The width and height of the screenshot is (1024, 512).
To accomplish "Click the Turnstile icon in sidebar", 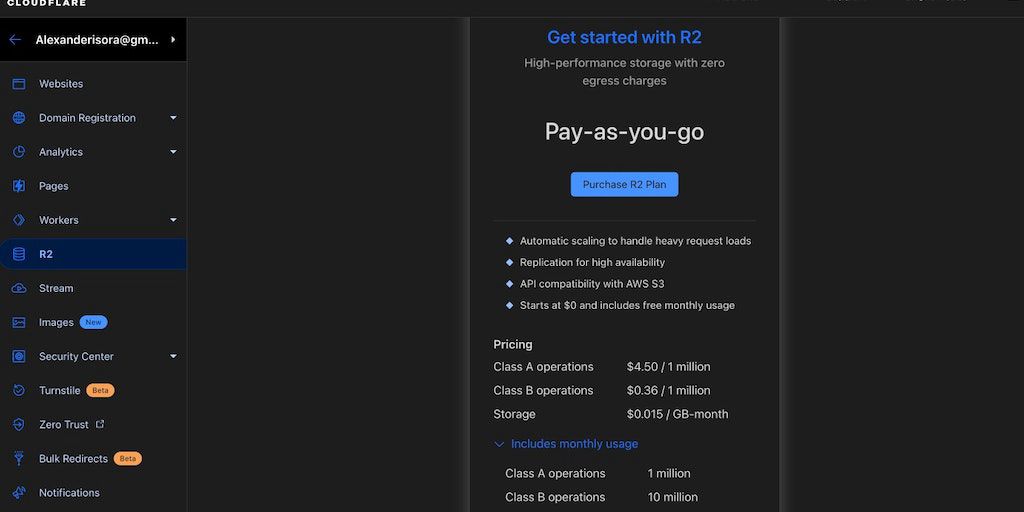I will (x=18, y=390).
